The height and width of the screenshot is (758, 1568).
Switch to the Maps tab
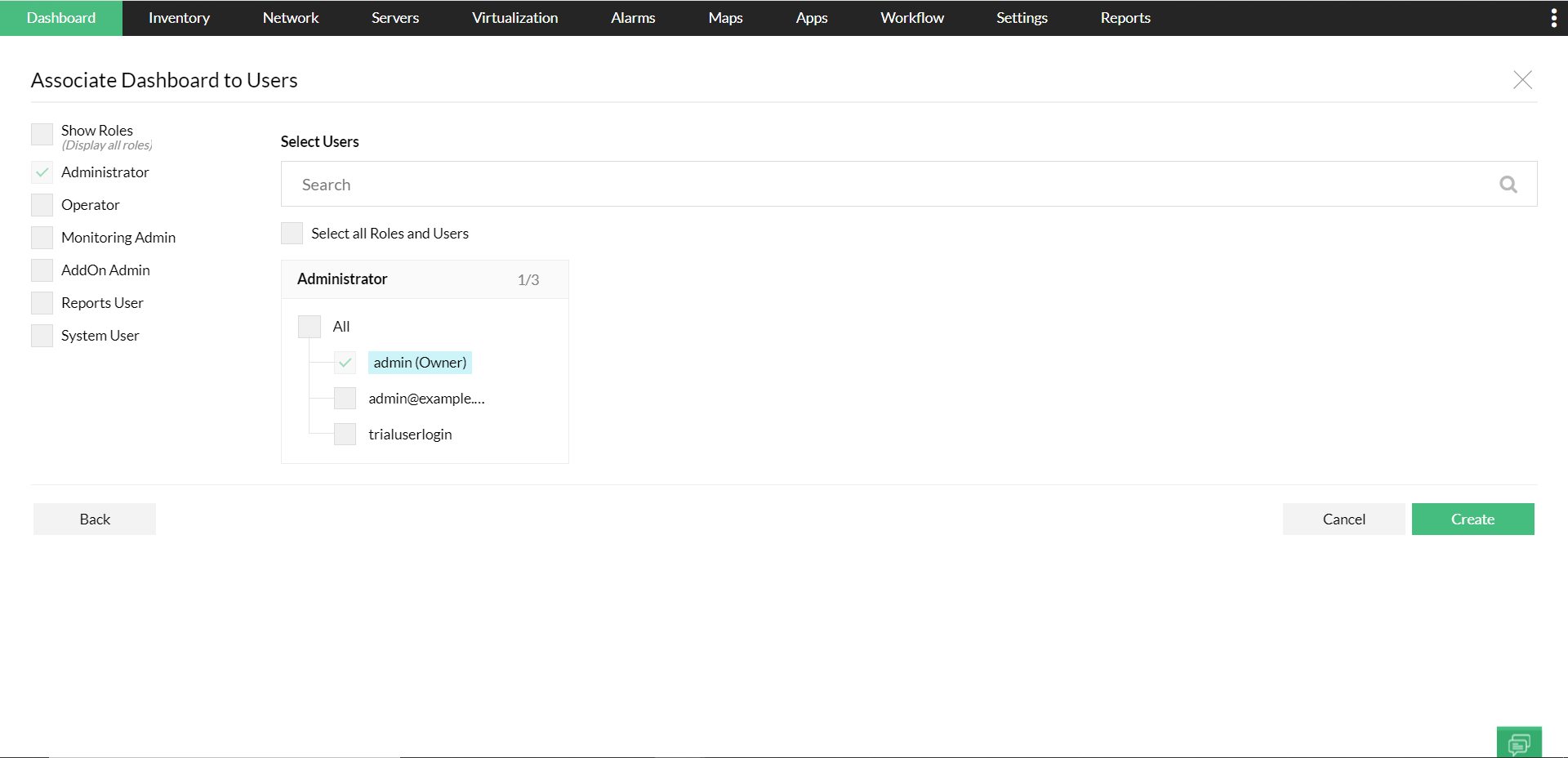pyautogui.click(x=726, y=18)
